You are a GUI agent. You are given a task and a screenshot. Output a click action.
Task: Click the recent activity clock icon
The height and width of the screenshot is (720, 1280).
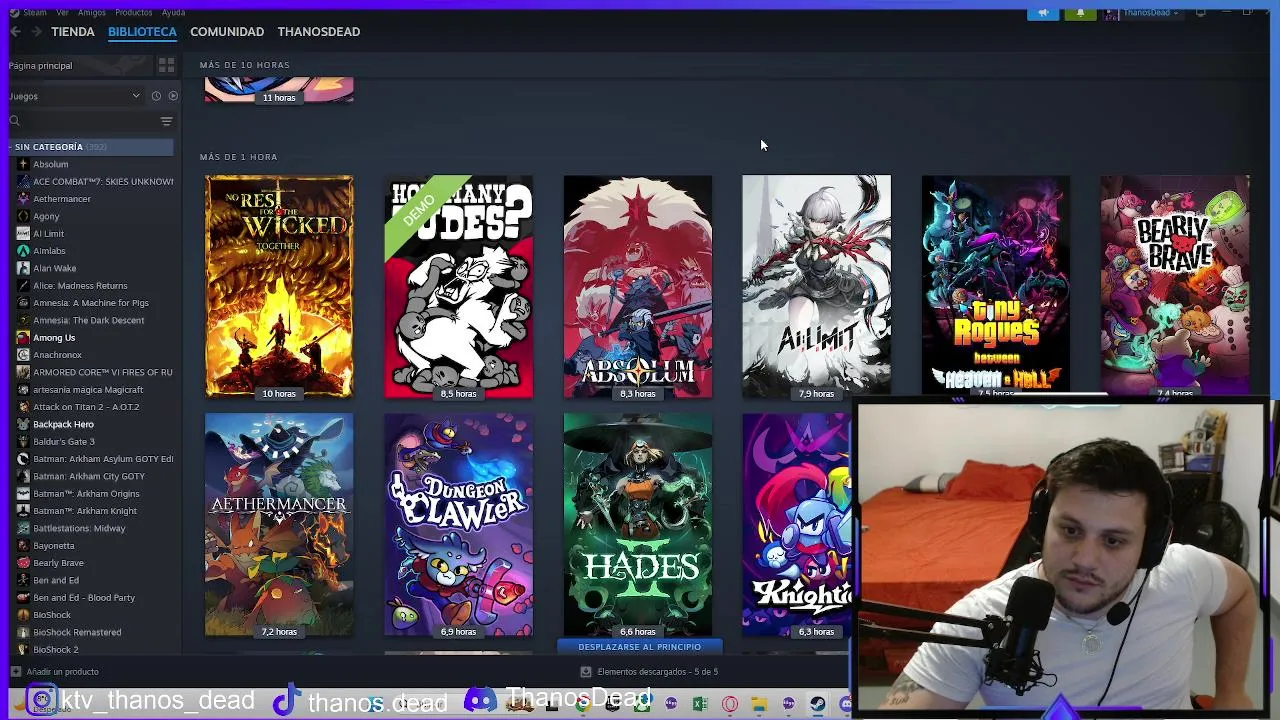click(156, 96)
